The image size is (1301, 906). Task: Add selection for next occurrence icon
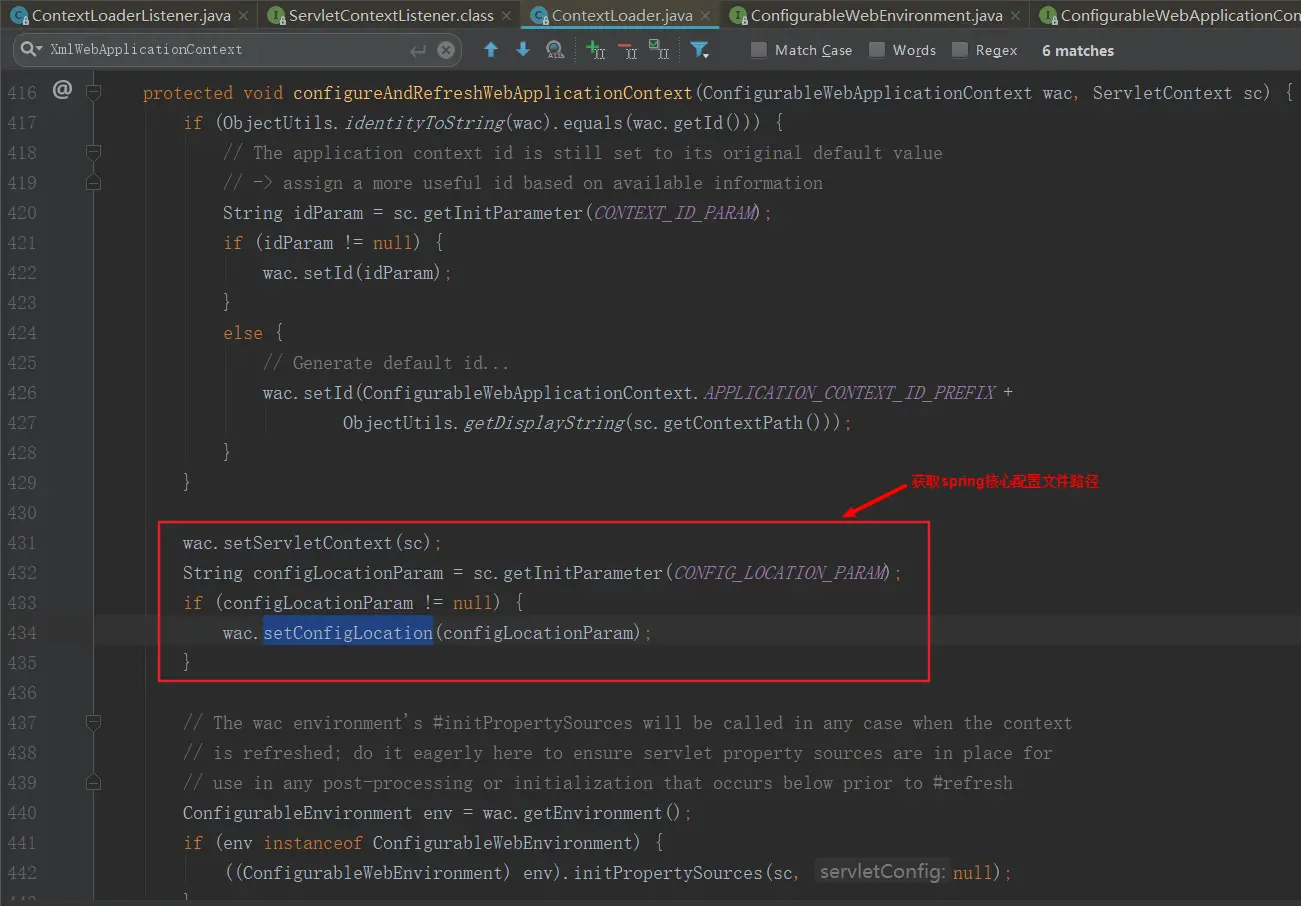[x=595, y=50]
